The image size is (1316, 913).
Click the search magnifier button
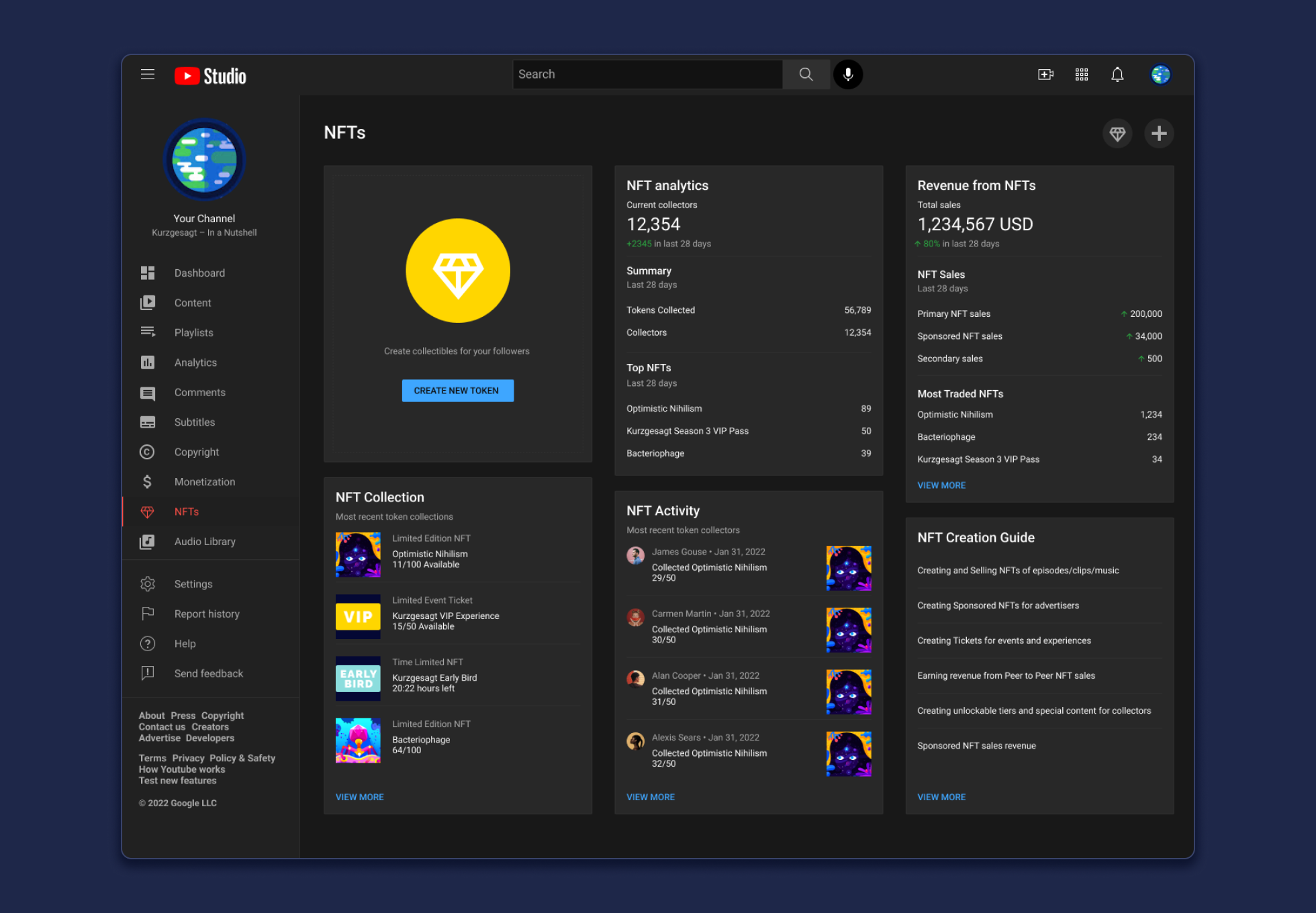click(x=806, y=75)
